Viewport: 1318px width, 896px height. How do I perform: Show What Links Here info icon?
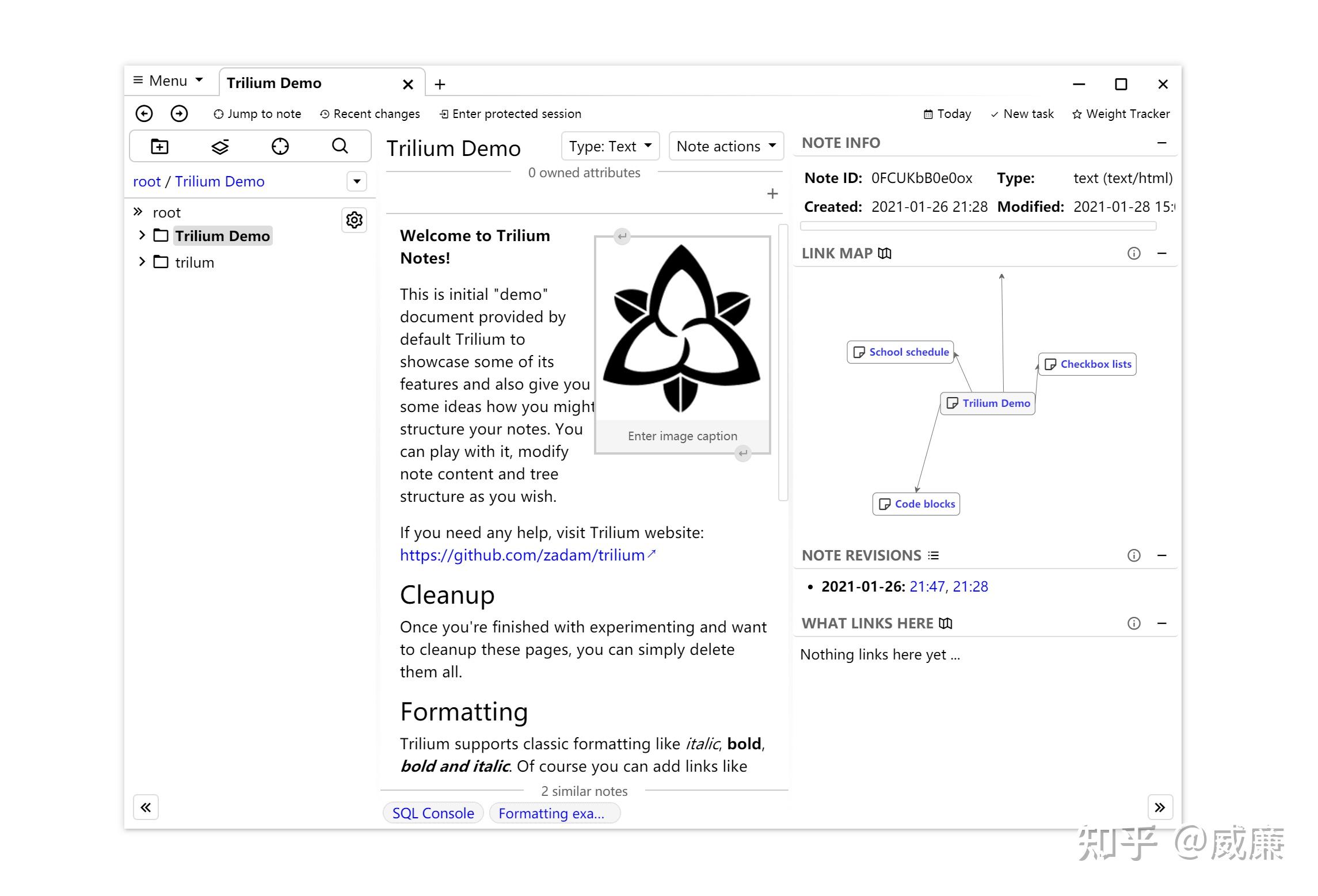pos(1134,623)
